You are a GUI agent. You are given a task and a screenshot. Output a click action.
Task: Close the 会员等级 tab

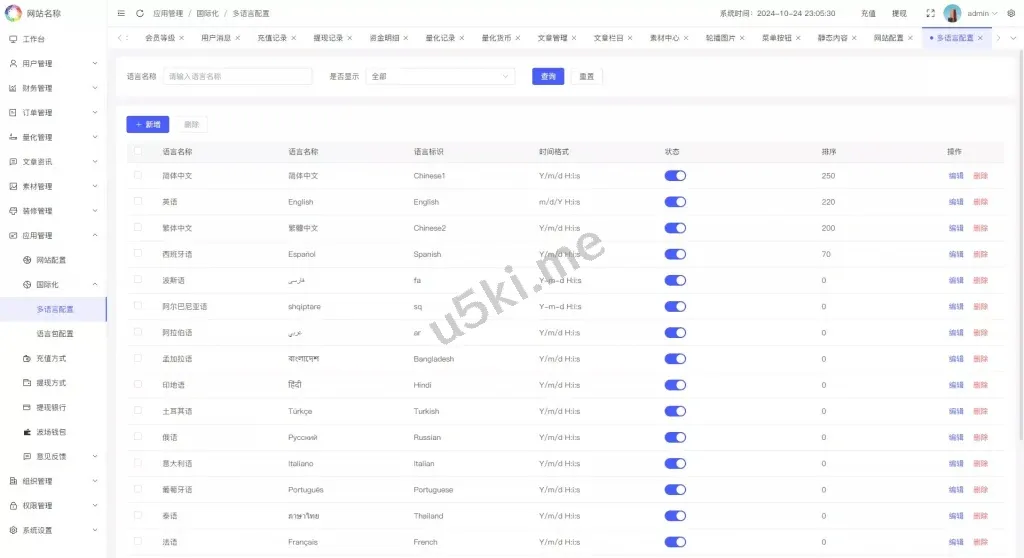pos(181,38)
